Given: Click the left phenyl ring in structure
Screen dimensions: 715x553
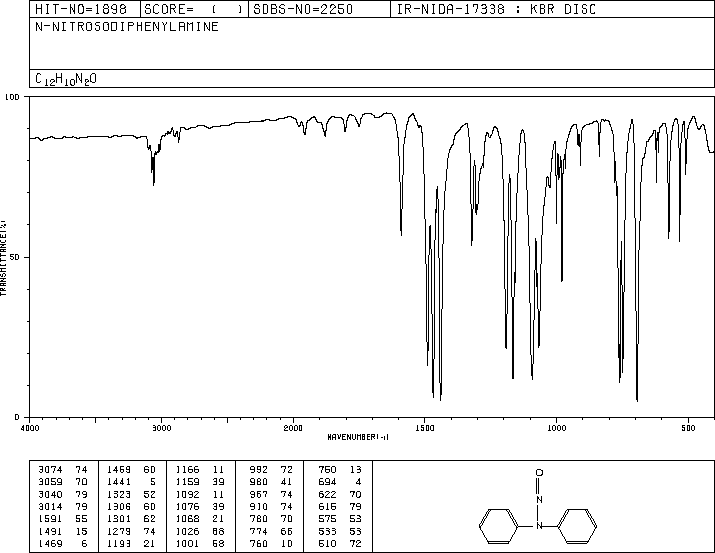Looking at the screenshot, I should pyautogui.click(x=495, y=523).
